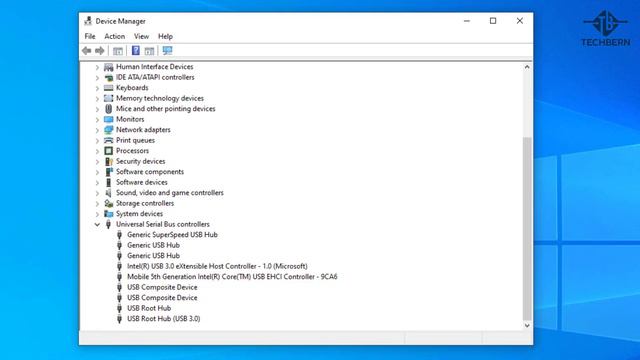This screenshot has width=640, height=360.
Task: Open the File menu
Action: point(90,36)
